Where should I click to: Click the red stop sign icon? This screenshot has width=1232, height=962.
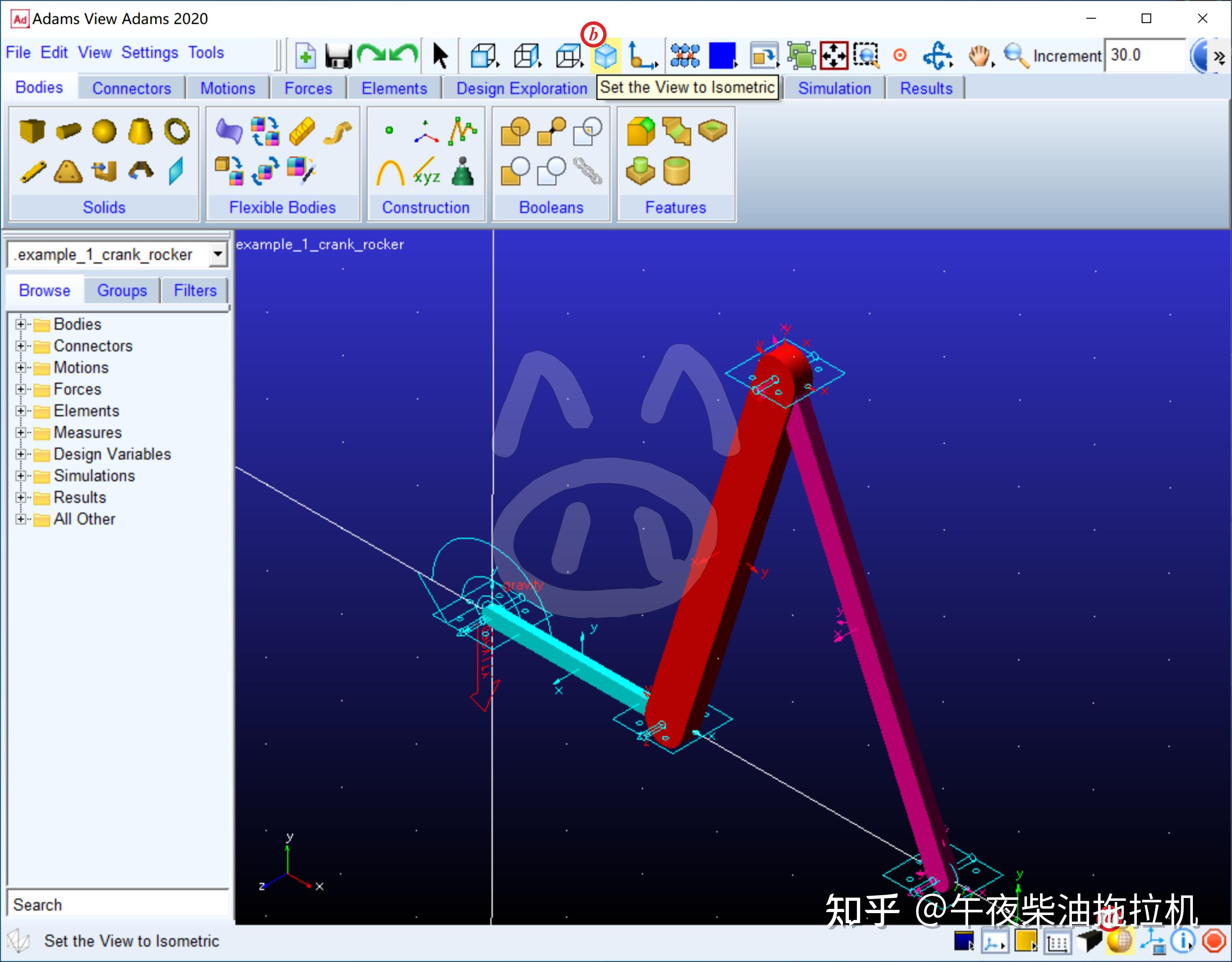click(x=1214, y=940)
